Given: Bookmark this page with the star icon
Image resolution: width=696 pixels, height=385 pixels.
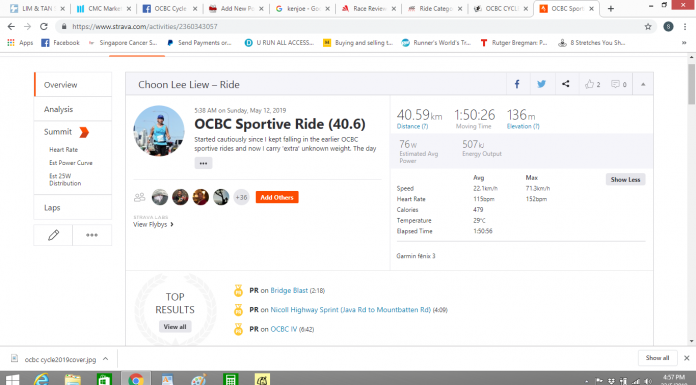Looking at the screenshot, I should [648, 27].
